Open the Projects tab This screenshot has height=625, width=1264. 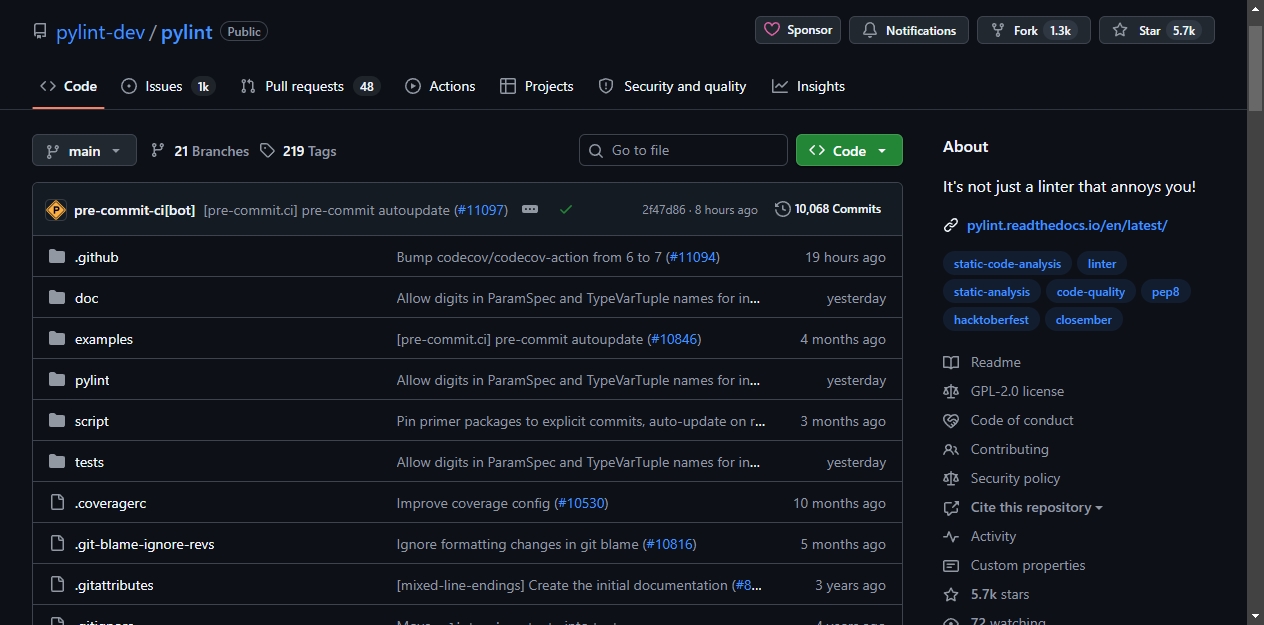coord(537,87)
